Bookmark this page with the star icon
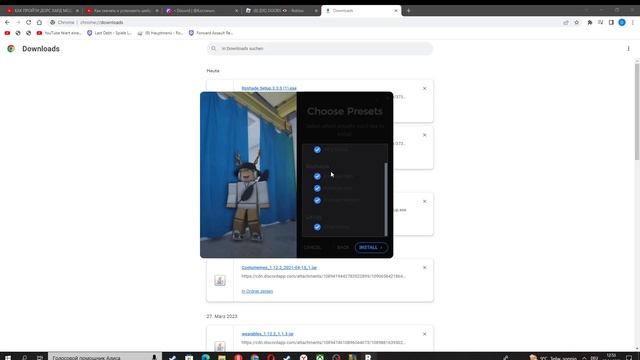The height and width of the screenshot is (360, 640). 577,22
